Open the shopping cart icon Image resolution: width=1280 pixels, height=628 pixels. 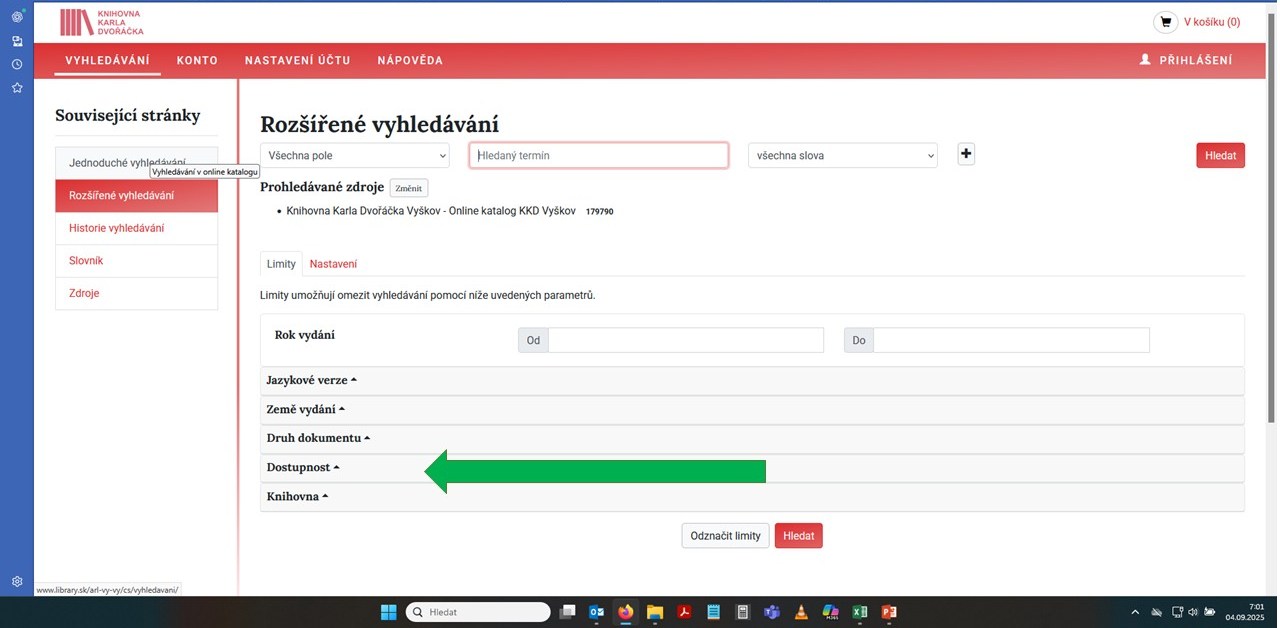pos(1165,22)
